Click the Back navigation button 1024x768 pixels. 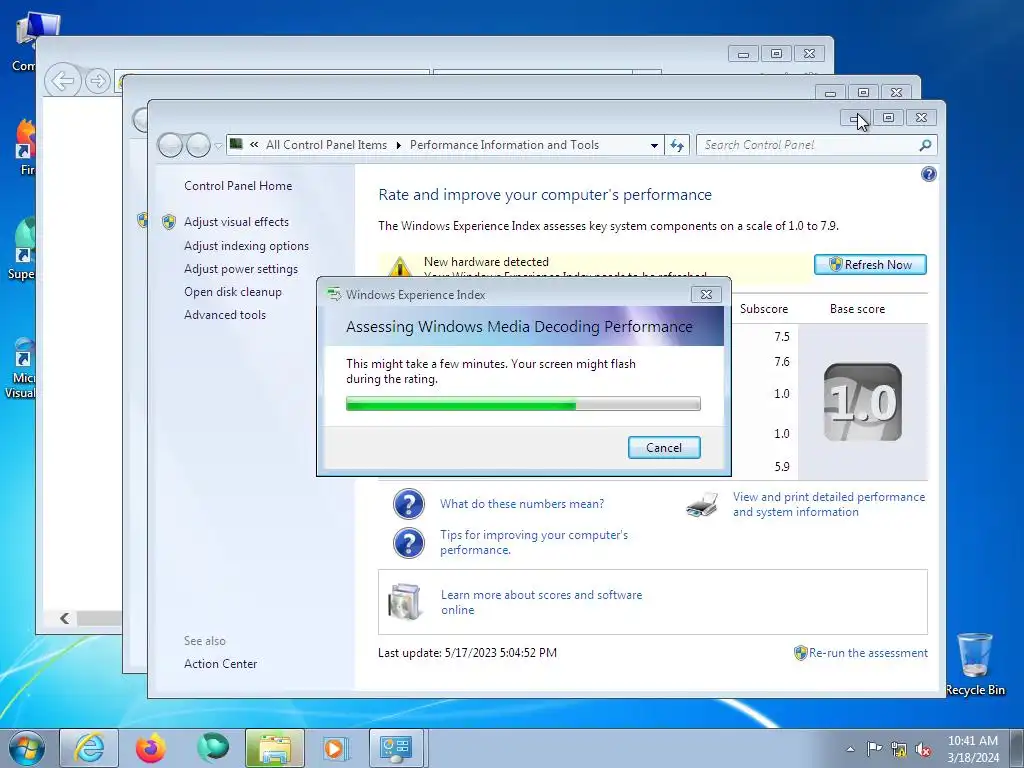point(170,145)
